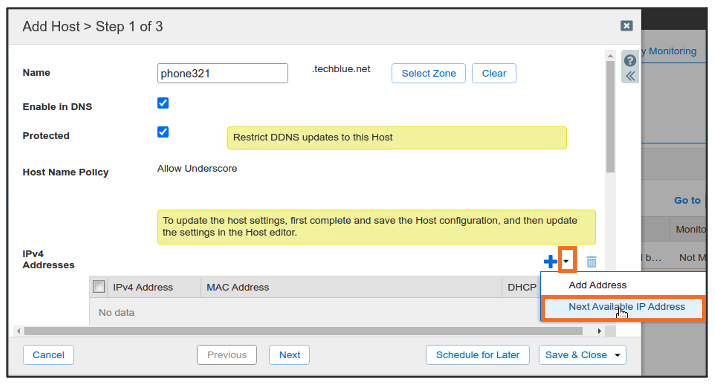Toggle the Protected checkbox

[163, 132]
